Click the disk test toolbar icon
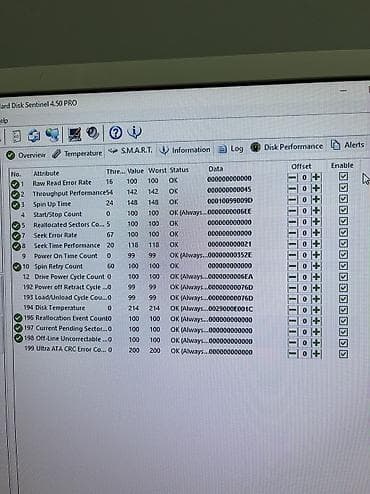 pos(92,133)
